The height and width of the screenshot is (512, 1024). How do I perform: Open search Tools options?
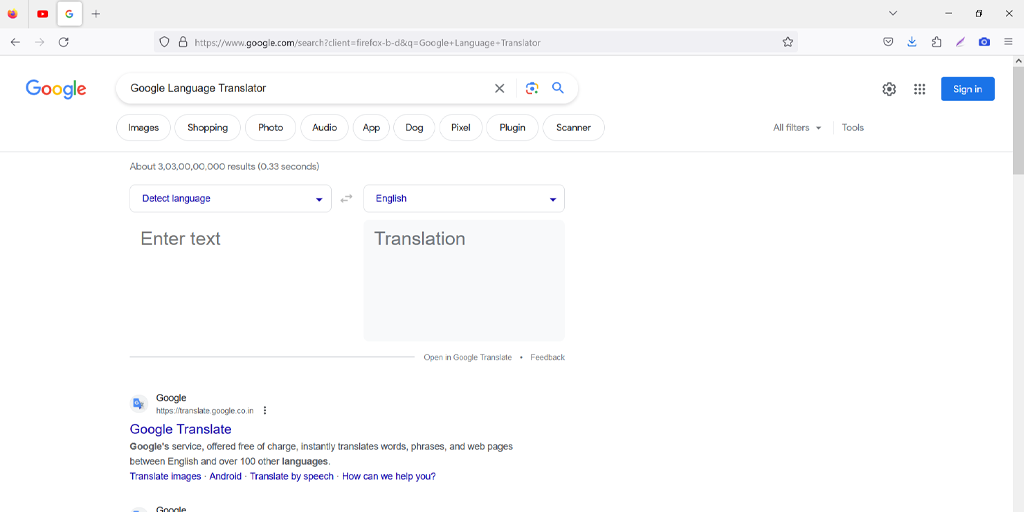[852, 127]
